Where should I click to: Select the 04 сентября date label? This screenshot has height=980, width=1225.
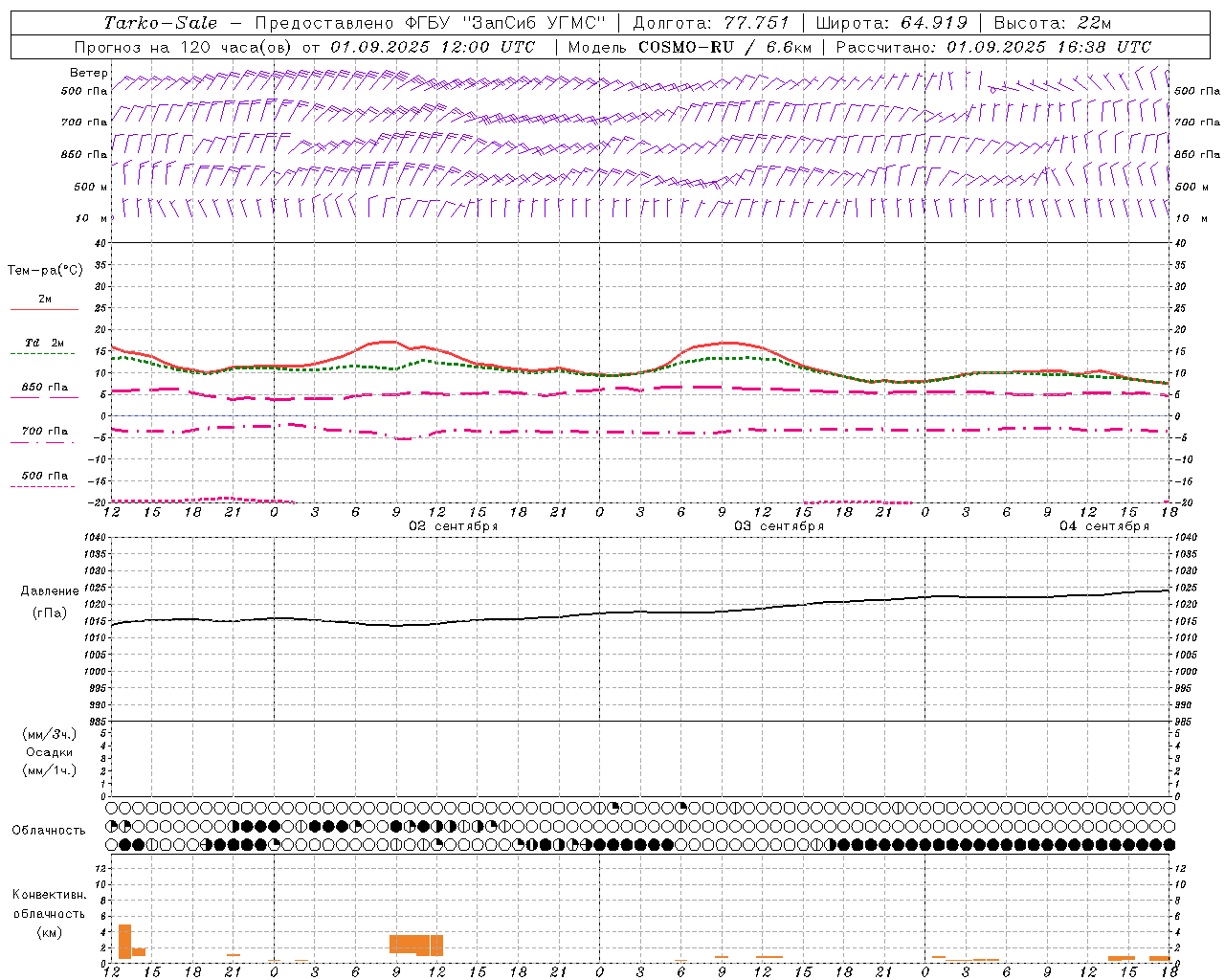[x=1104, y=526]
